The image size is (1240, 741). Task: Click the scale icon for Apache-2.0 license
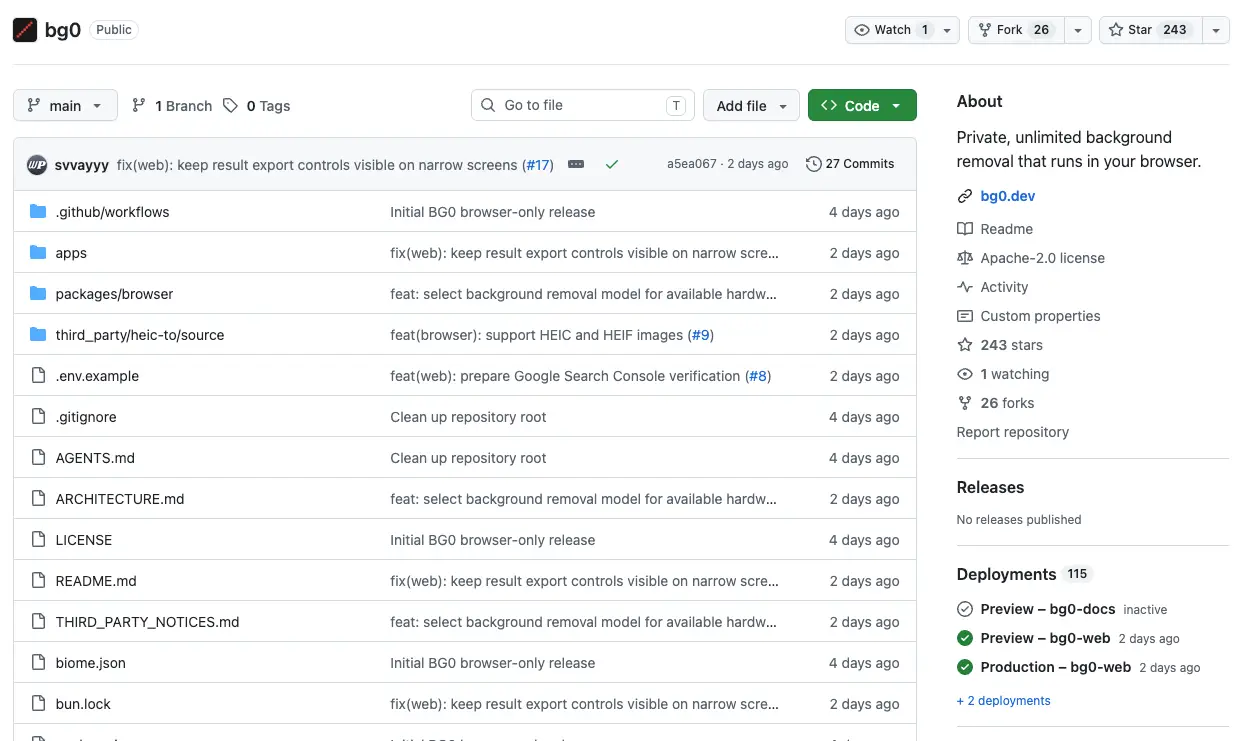coord(965,258)
